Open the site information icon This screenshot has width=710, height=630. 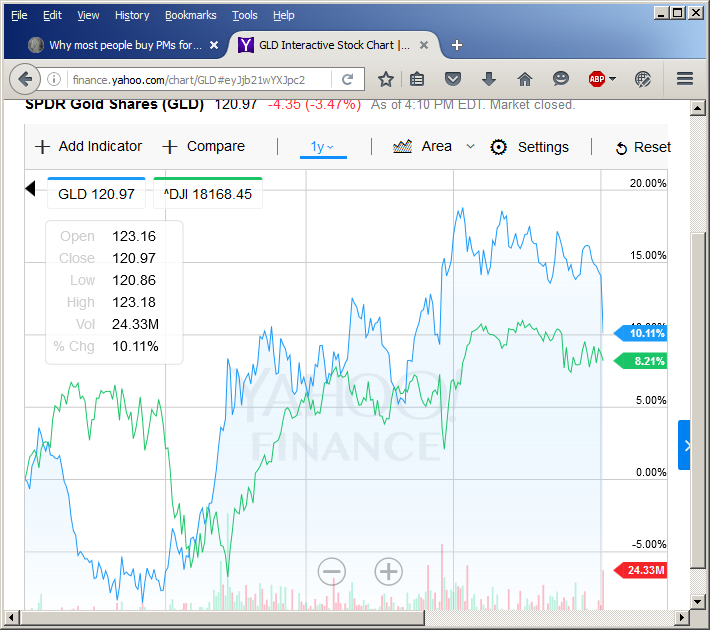(54, 80)
